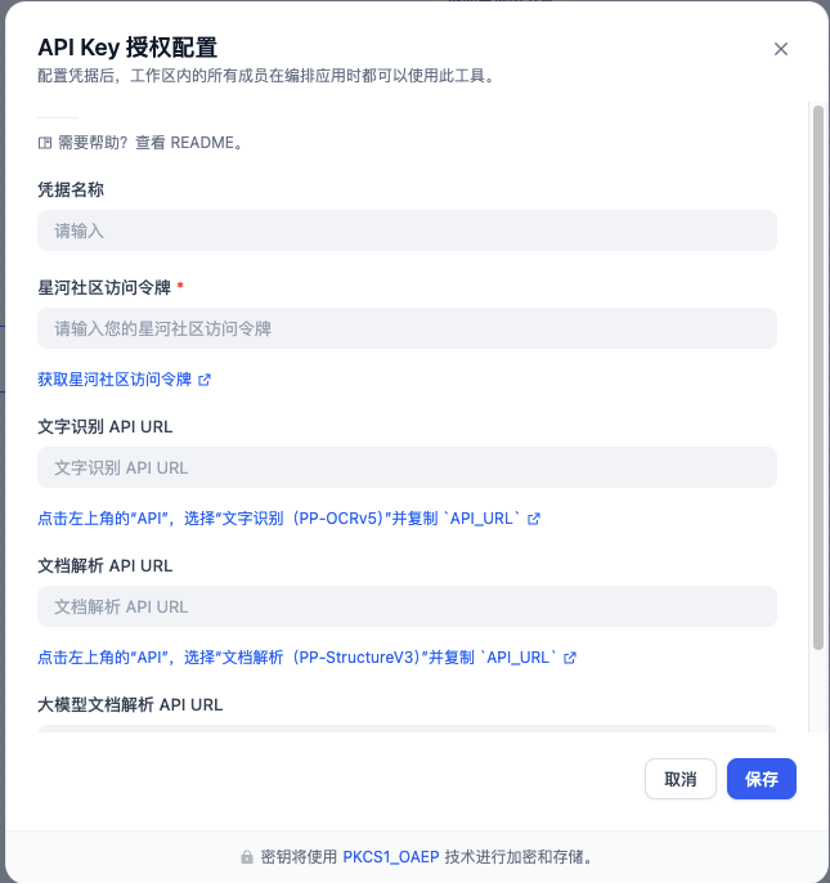
Task: Click the 凭据名称 input field
Action: (407, 230)
